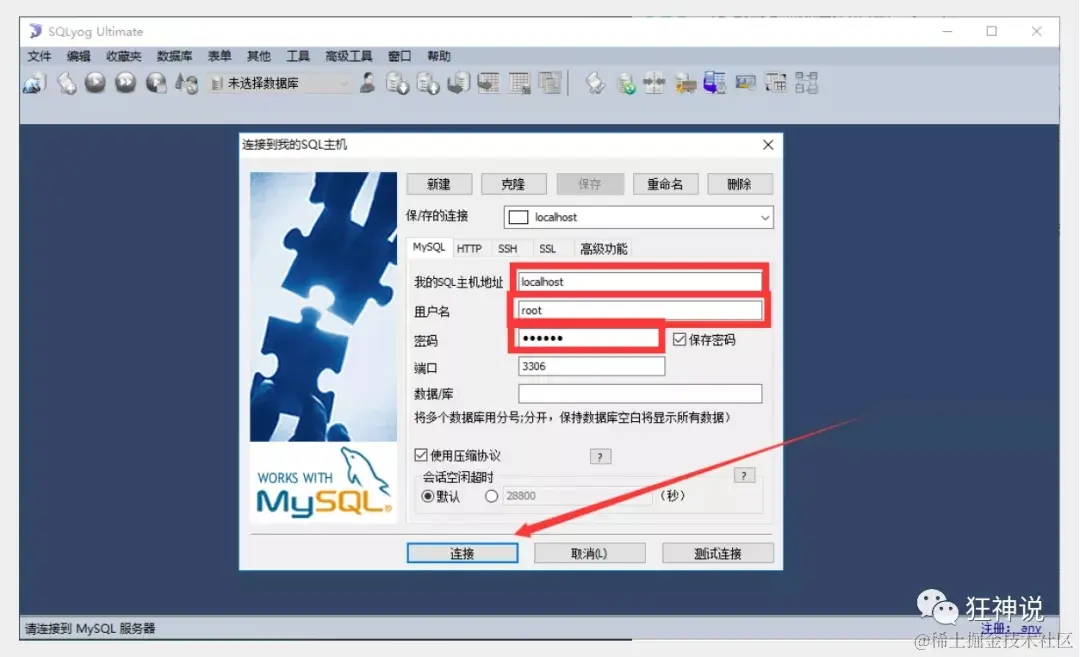Click the toolbar icon left of database dropdown
1080x657 pixels.
[187, 83]
